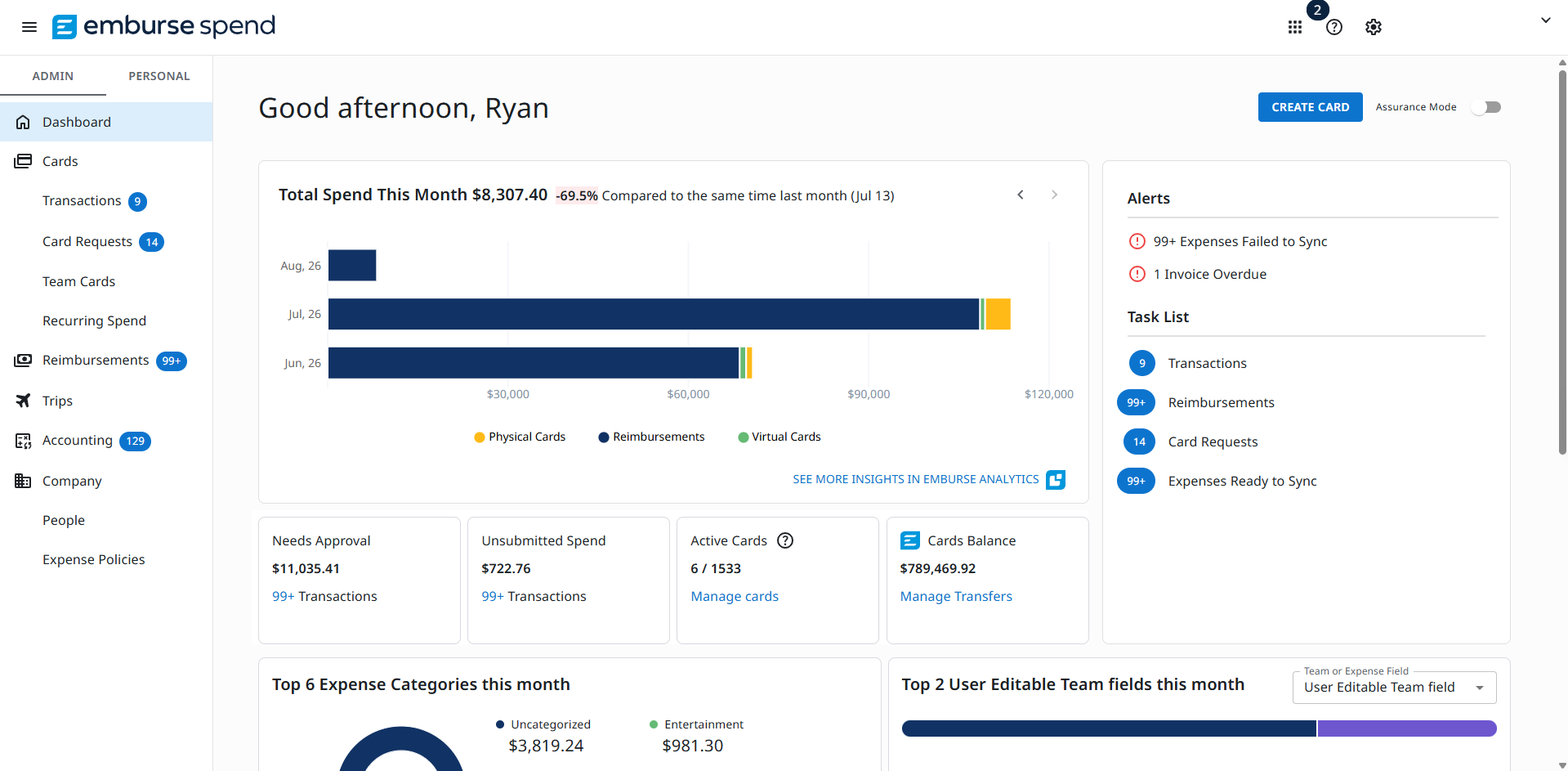Image resolution: width=1568 pixels, height=771 pixels.
Task: Click the Emburse Analytics icon
Action: (1056, 480)
